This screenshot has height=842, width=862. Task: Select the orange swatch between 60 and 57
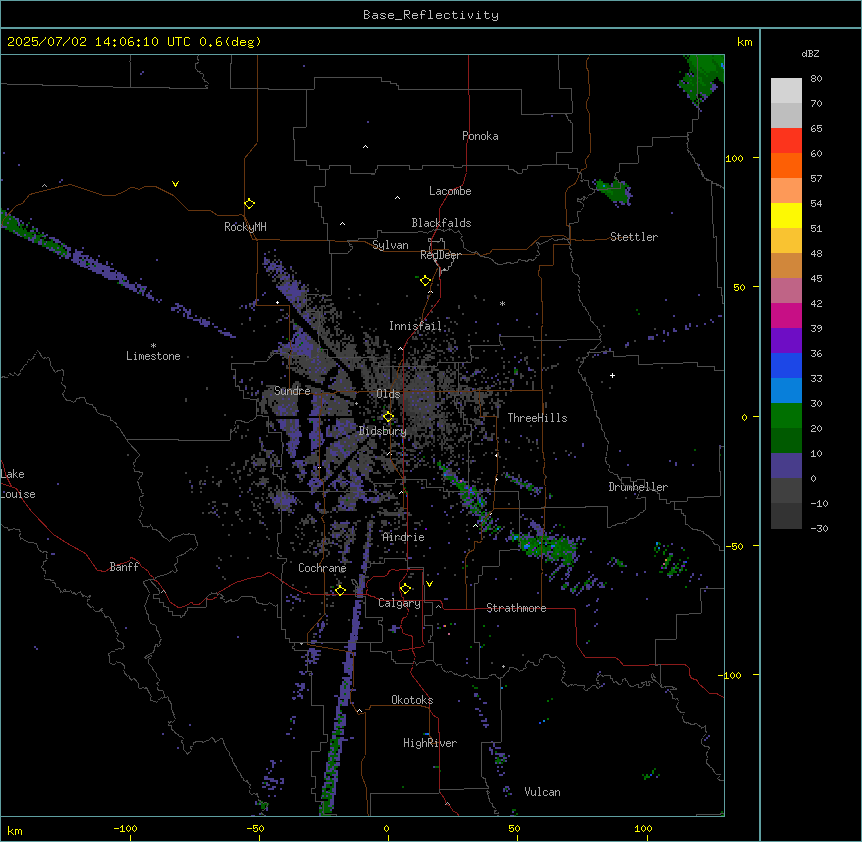[x=786, y=165]
